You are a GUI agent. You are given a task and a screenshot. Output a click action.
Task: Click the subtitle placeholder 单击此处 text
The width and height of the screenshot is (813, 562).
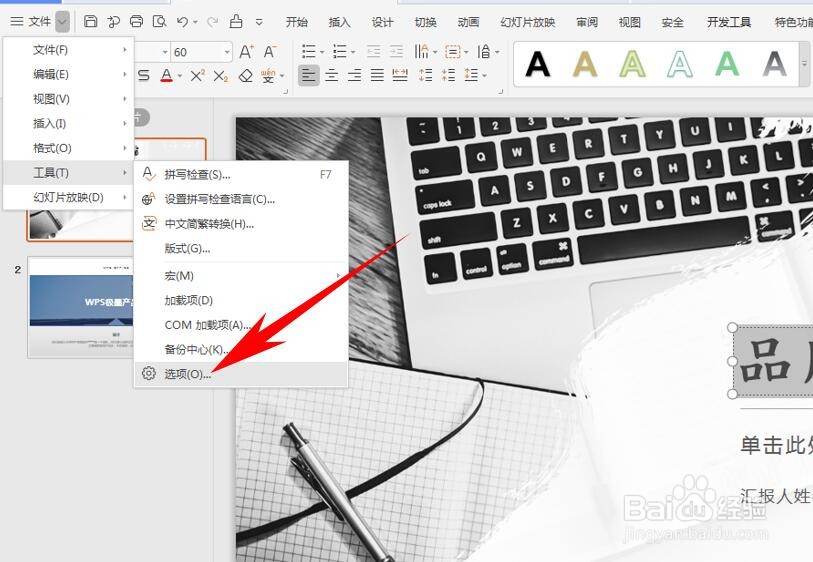(x=776, y=445)
